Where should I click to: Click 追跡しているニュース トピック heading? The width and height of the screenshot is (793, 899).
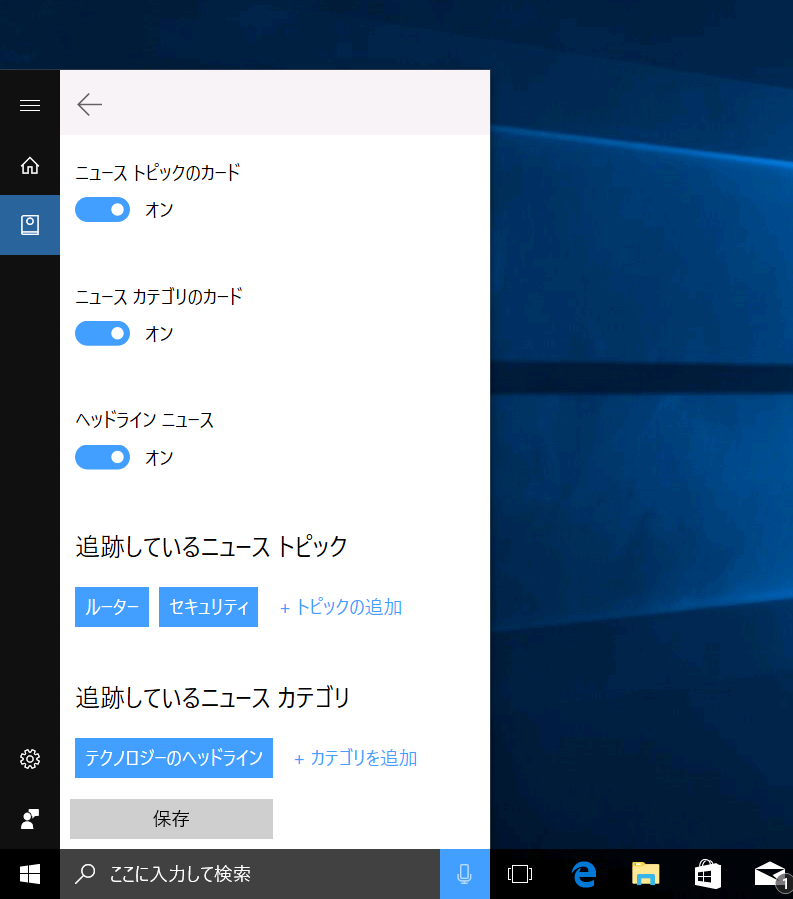pos(212,546)
